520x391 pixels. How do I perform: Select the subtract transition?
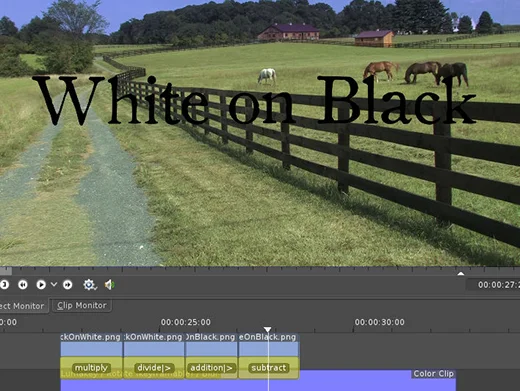pyautogui.click(x=269, y=368)
